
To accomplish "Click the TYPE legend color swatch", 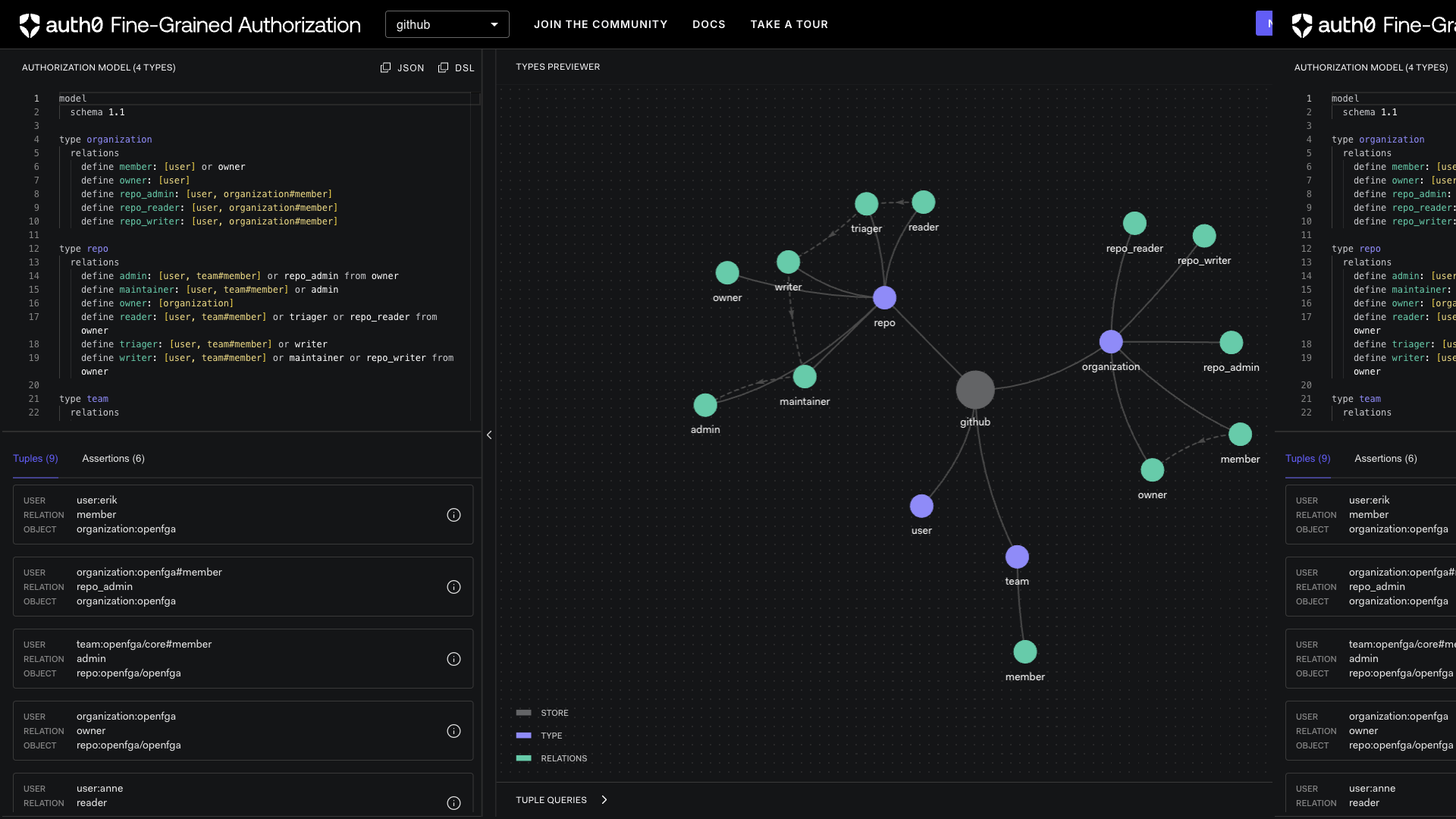I will [523, 736].
